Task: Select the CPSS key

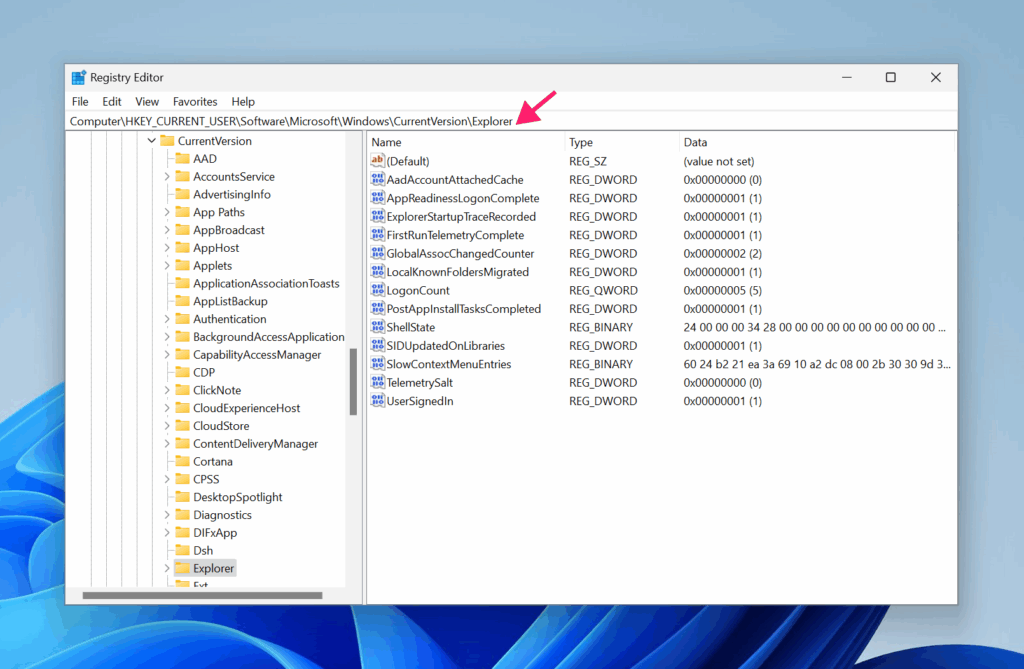Action: click(206, 479)
